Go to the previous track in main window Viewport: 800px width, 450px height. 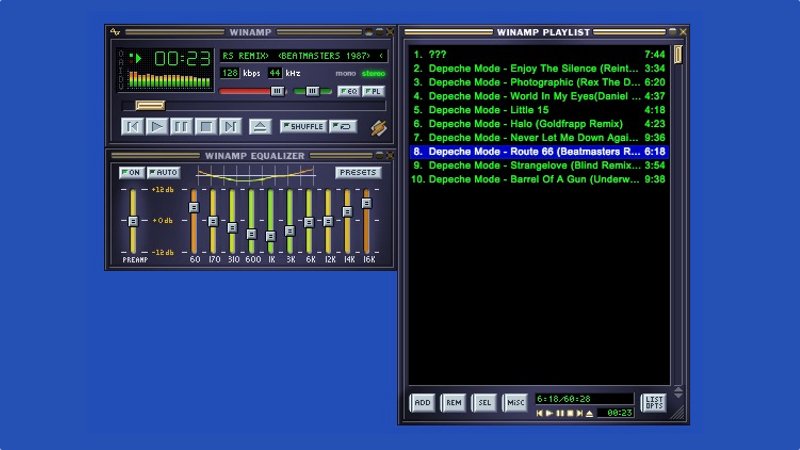tap(132, 127)
